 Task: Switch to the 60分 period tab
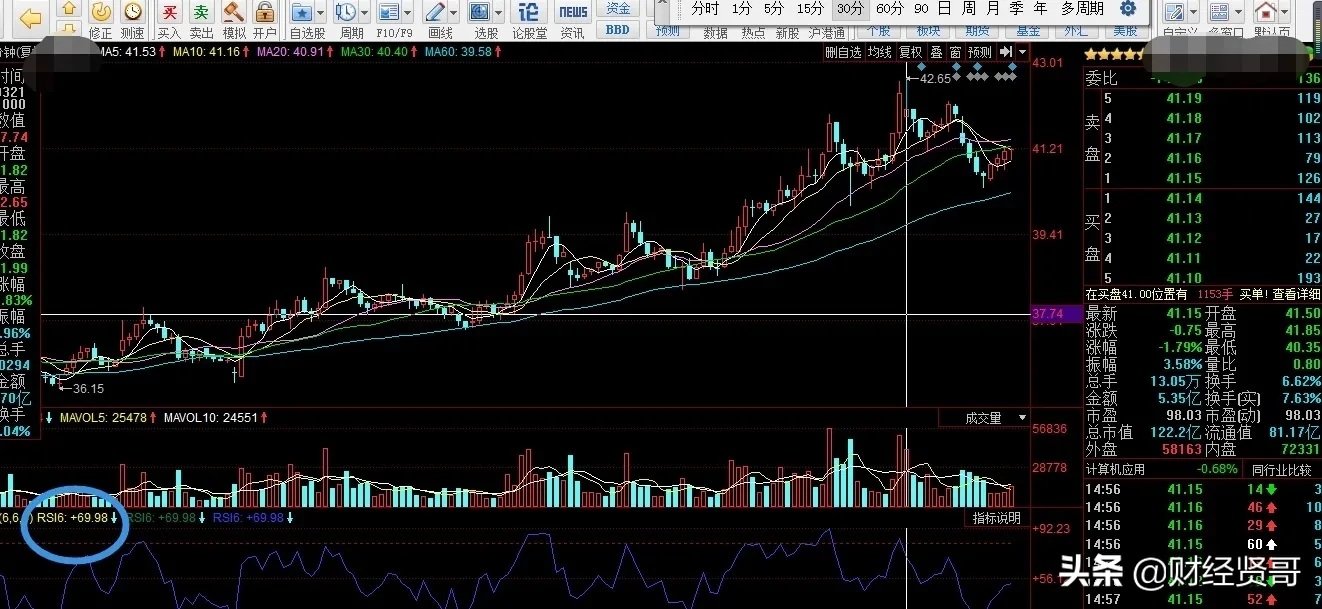890,9
